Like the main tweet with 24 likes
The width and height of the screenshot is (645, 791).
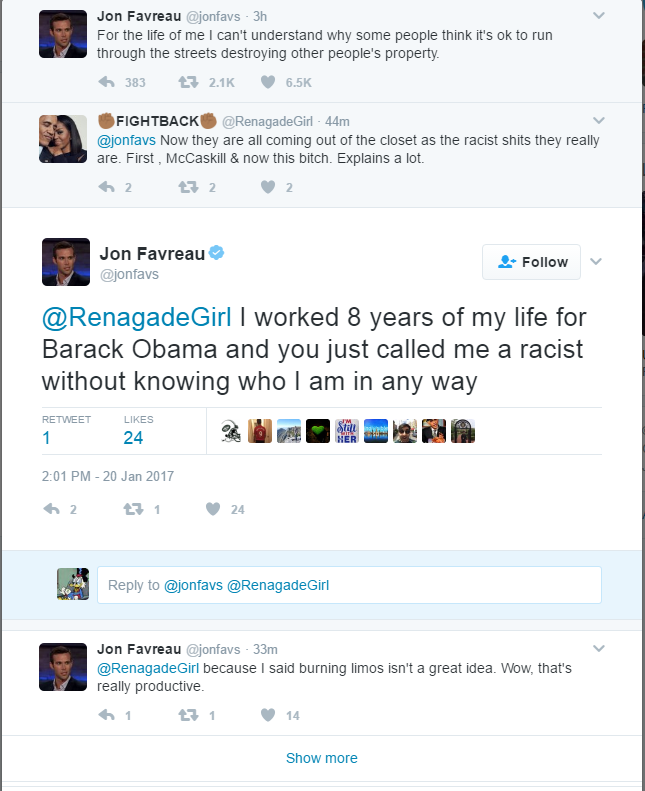click(213, 509)
